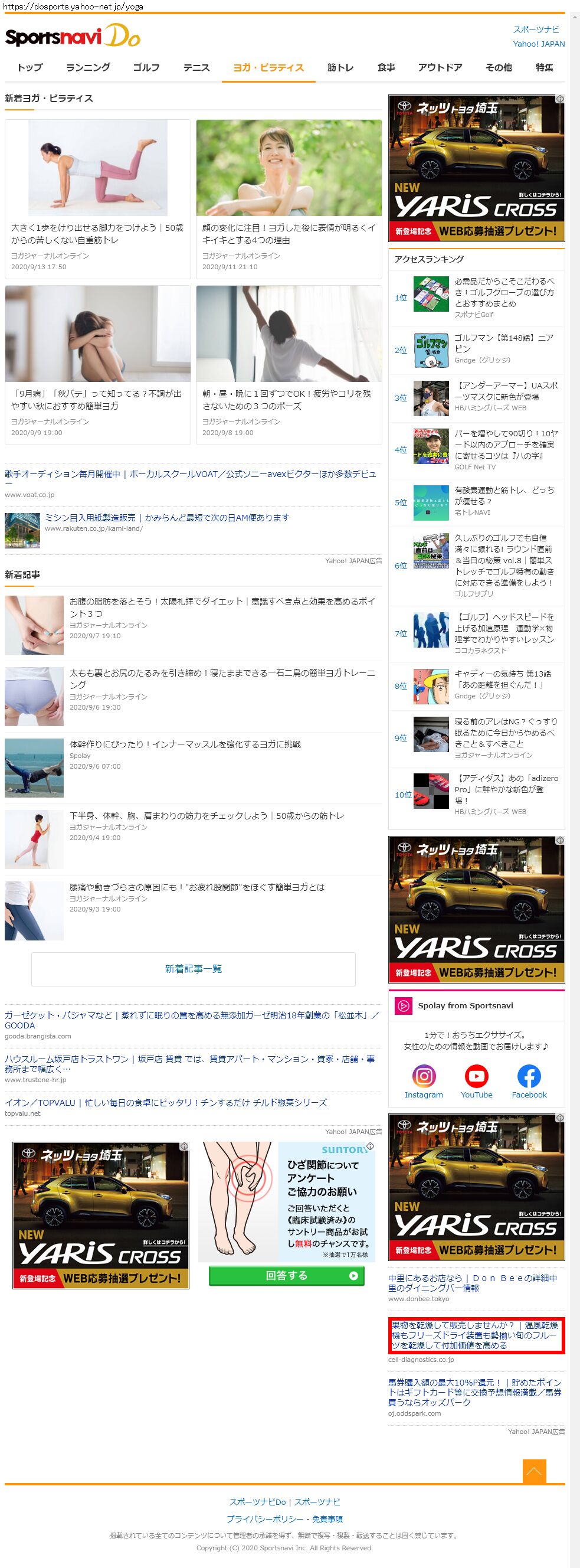The width and height of the screenshot is (580, 1568).
Task: Open ranking 7位 ヘッドスピードを上げる加速原理
Action: [504, 628]
